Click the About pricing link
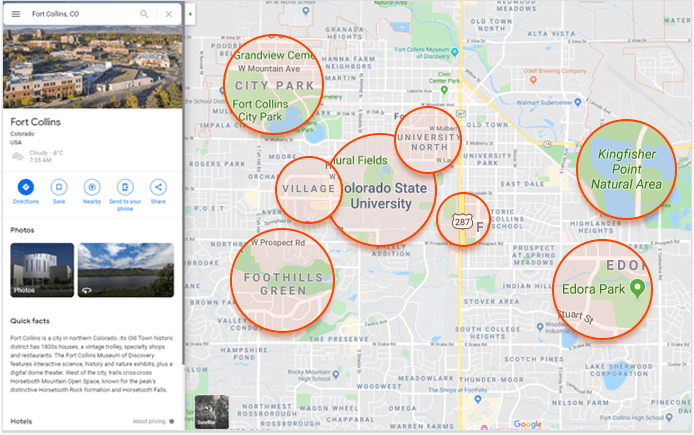The height and width of the screenshot is (435, 694). pyautogui.click(x=149, y=421)
